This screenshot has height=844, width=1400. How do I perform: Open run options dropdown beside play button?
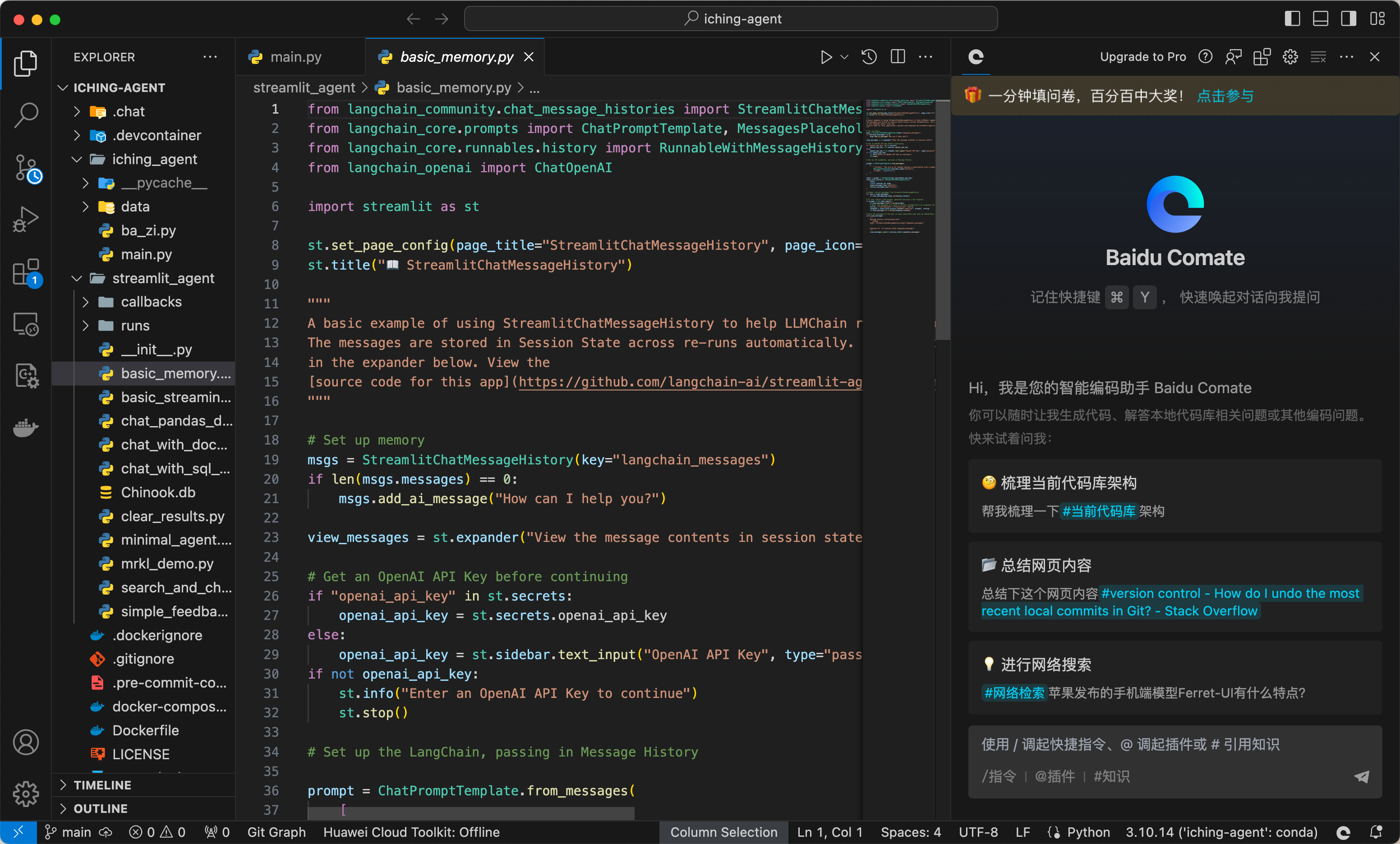click(844, 57)
